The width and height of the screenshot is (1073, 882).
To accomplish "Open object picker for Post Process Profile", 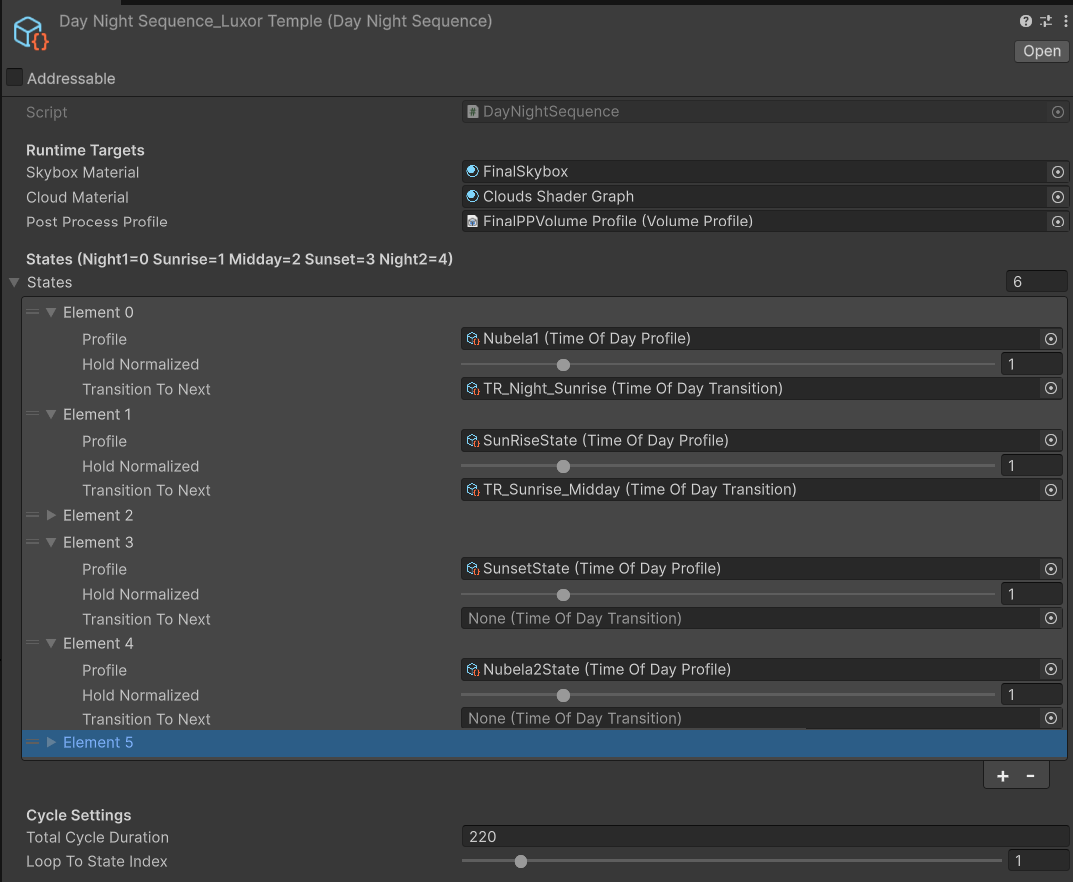I will coord(1057,222).
